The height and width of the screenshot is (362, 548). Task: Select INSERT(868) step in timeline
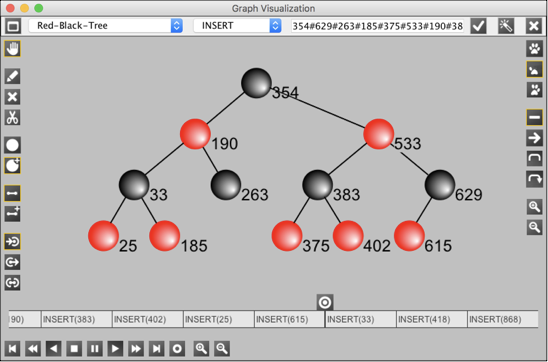click(x=503, y=319)
